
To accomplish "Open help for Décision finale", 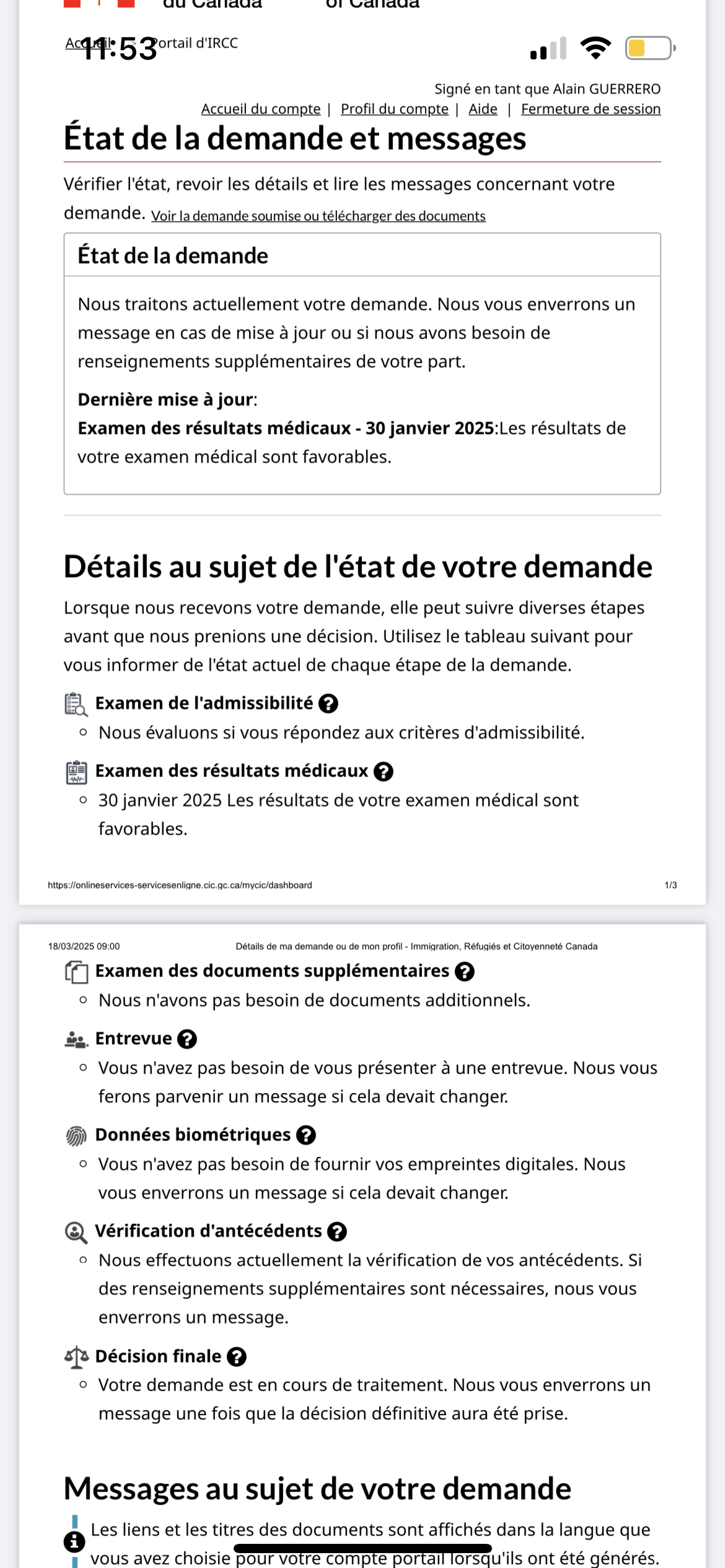I will point(236,1356).
